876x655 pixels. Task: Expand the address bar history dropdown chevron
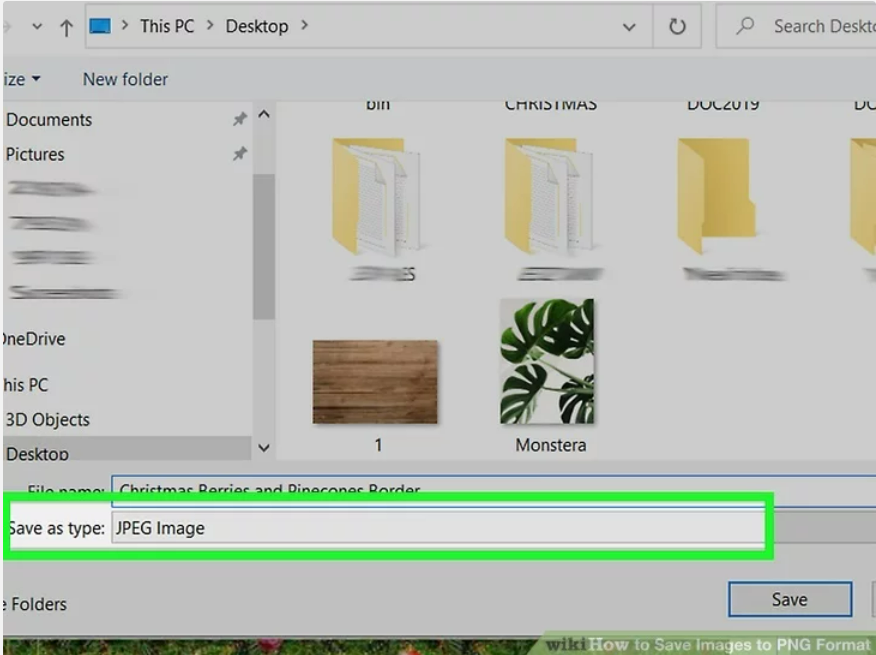pyautogui.click(x=629, y=27)
